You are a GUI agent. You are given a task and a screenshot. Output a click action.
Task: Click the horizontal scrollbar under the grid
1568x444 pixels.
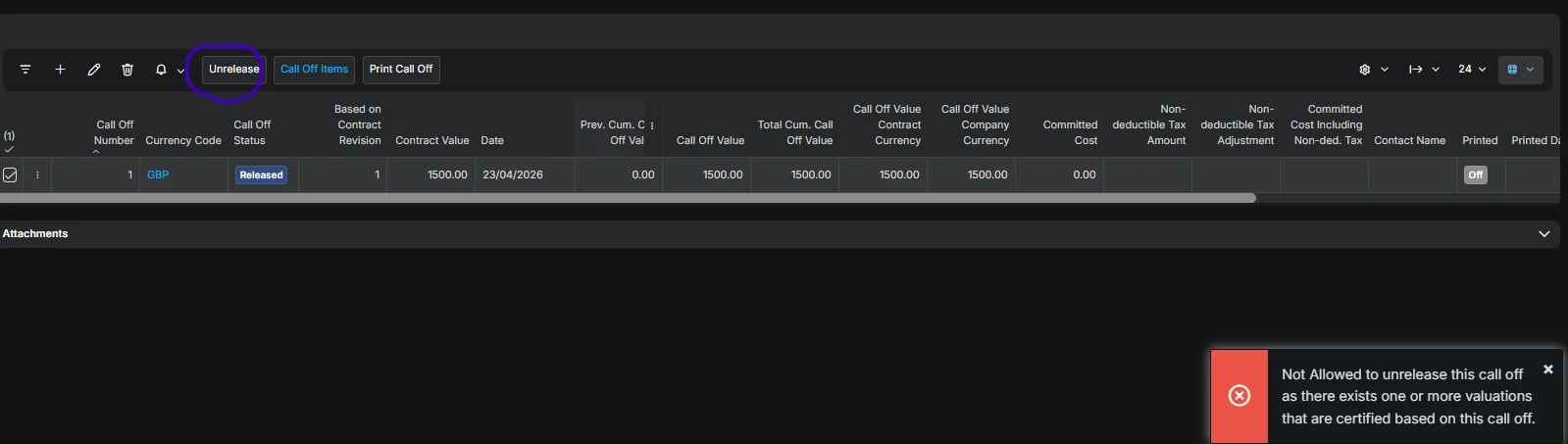click(628, 198)
